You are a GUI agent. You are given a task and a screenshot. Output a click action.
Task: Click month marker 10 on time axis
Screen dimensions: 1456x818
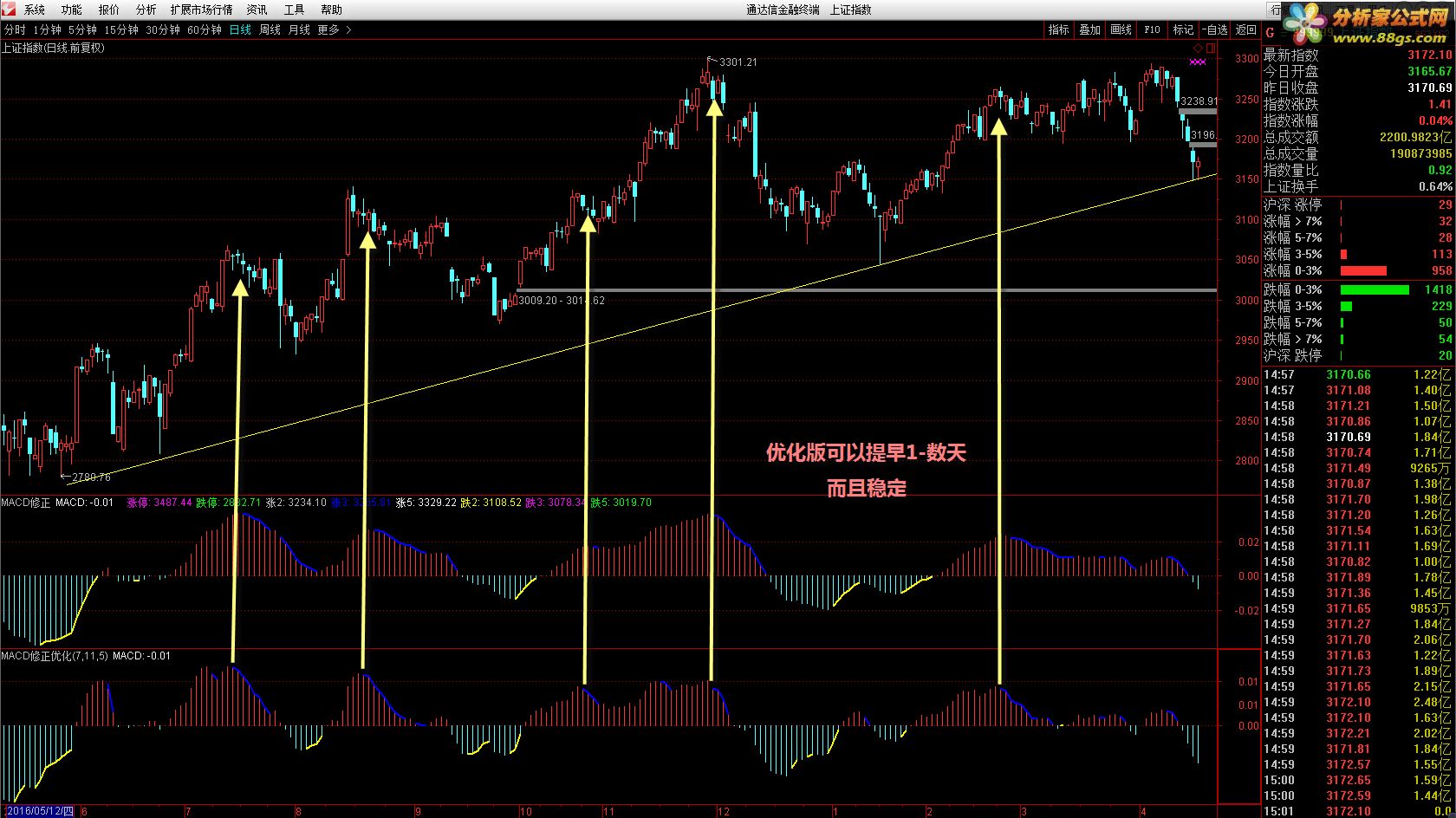pyautogui.click(x=525, y=812)
